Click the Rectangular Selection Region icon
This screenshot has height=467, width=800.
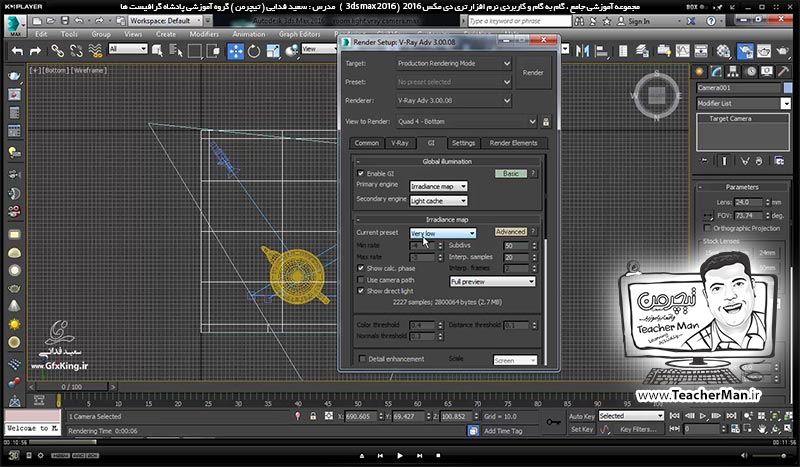tap(194, 51)
